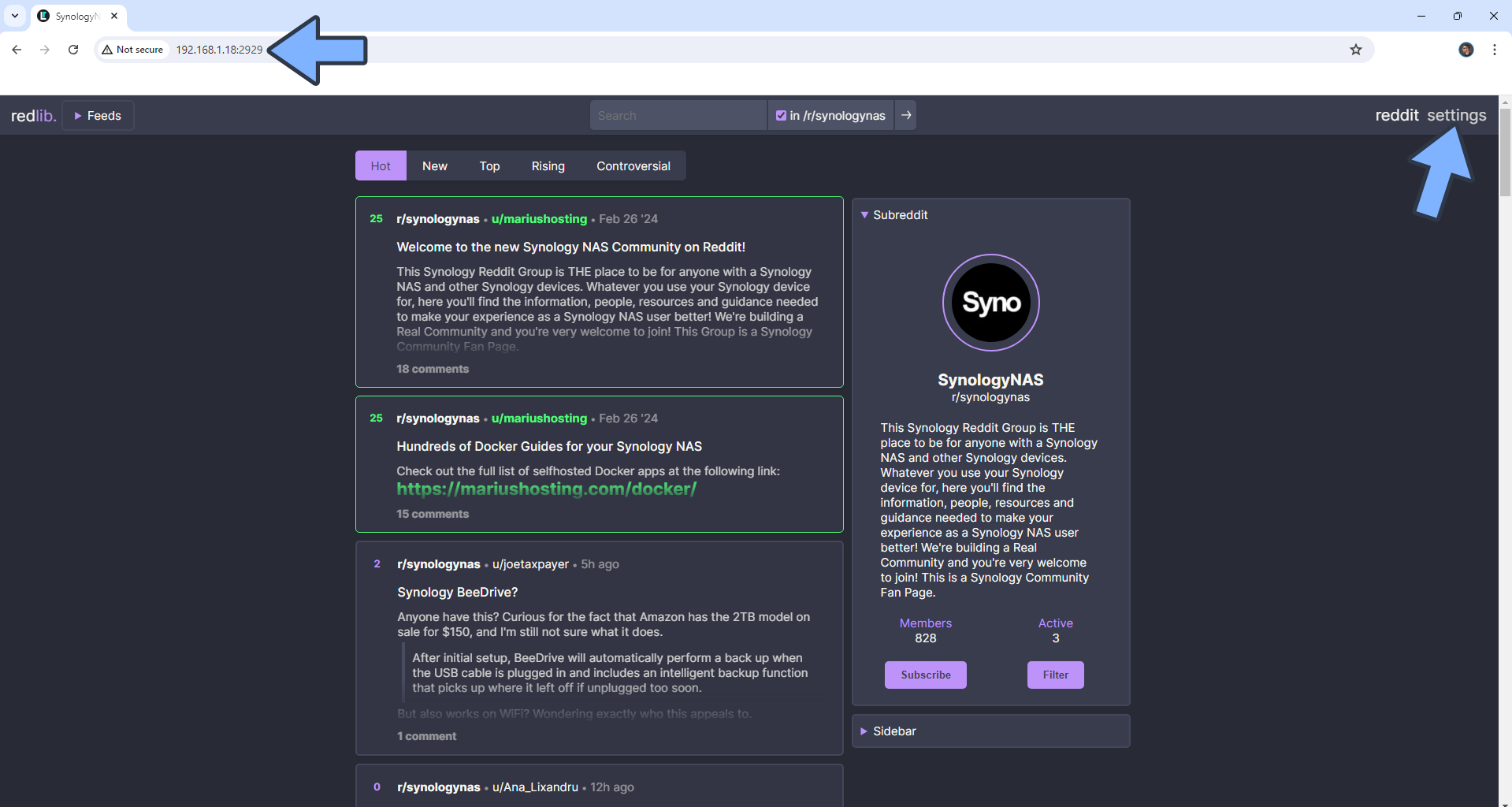Image resolution: width=1512 pixels, height=807 pixels.
Task: Click r/synologynas on the BeeDrive post
Action: (438, 564)
